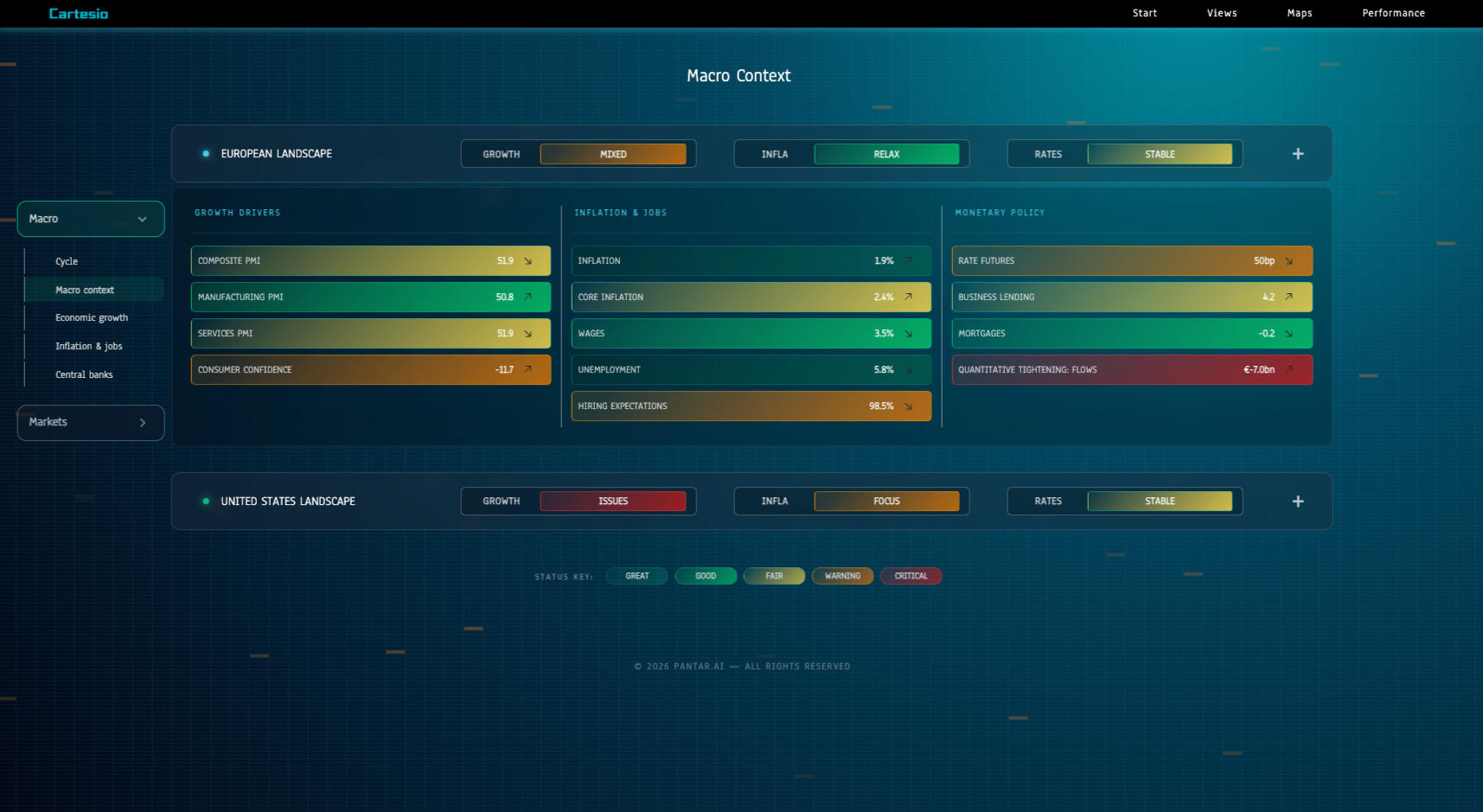1483x812 pixels.
Task: Click the CRITICAL status key swatch
Action: (911, 576)
